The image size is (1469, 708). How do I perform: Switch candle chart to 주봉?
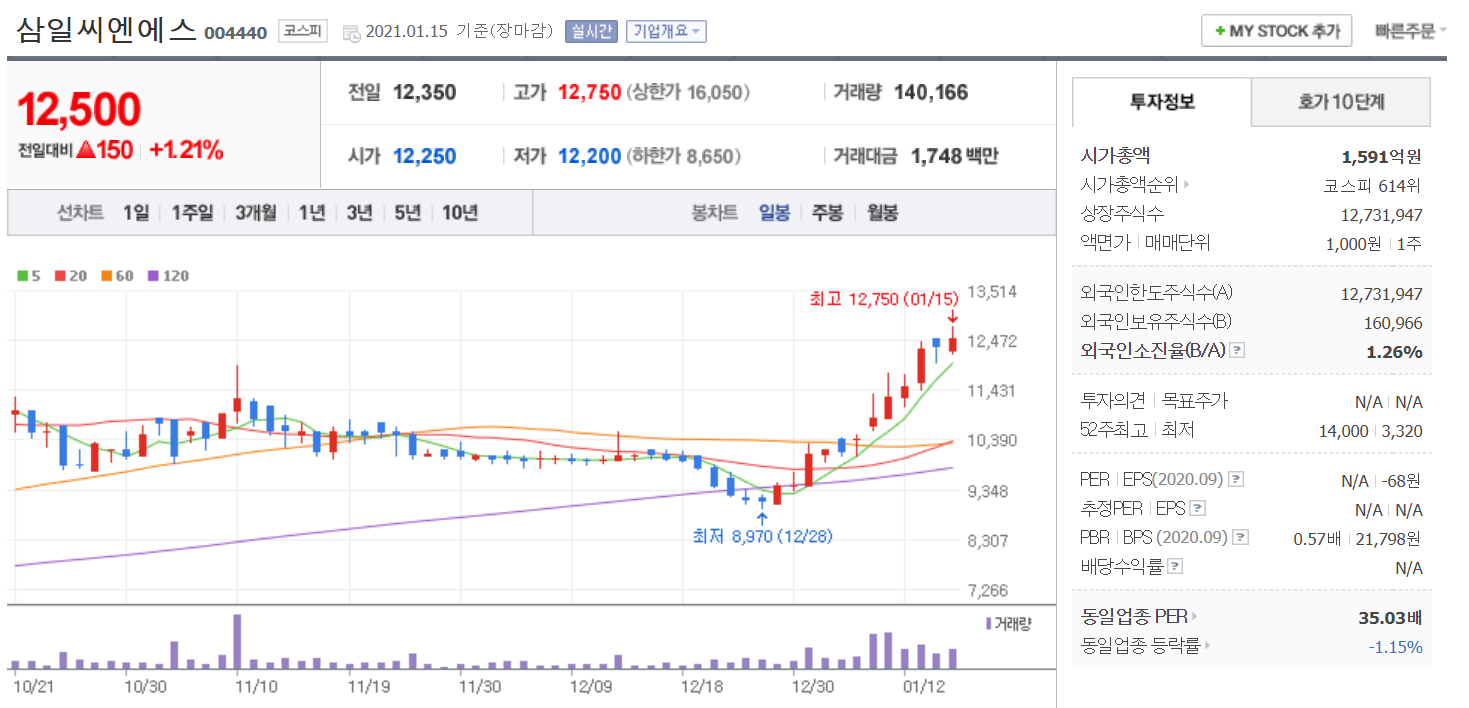827,212
